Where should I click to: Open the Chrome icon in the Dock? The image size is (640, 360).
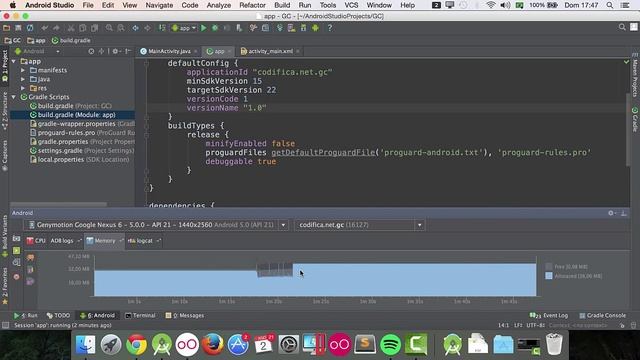pyautogui.click(x=136, y=345)
